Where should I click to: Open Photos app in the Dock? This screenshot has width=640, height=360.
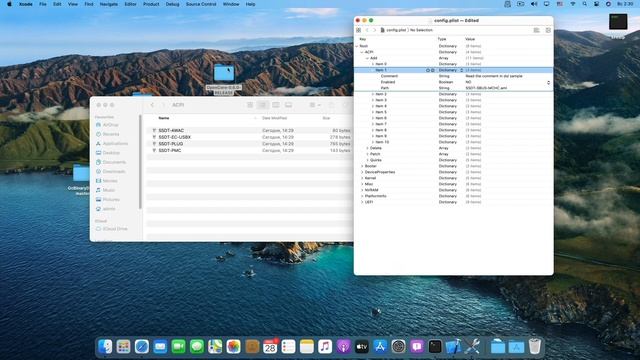pos(233,347)
